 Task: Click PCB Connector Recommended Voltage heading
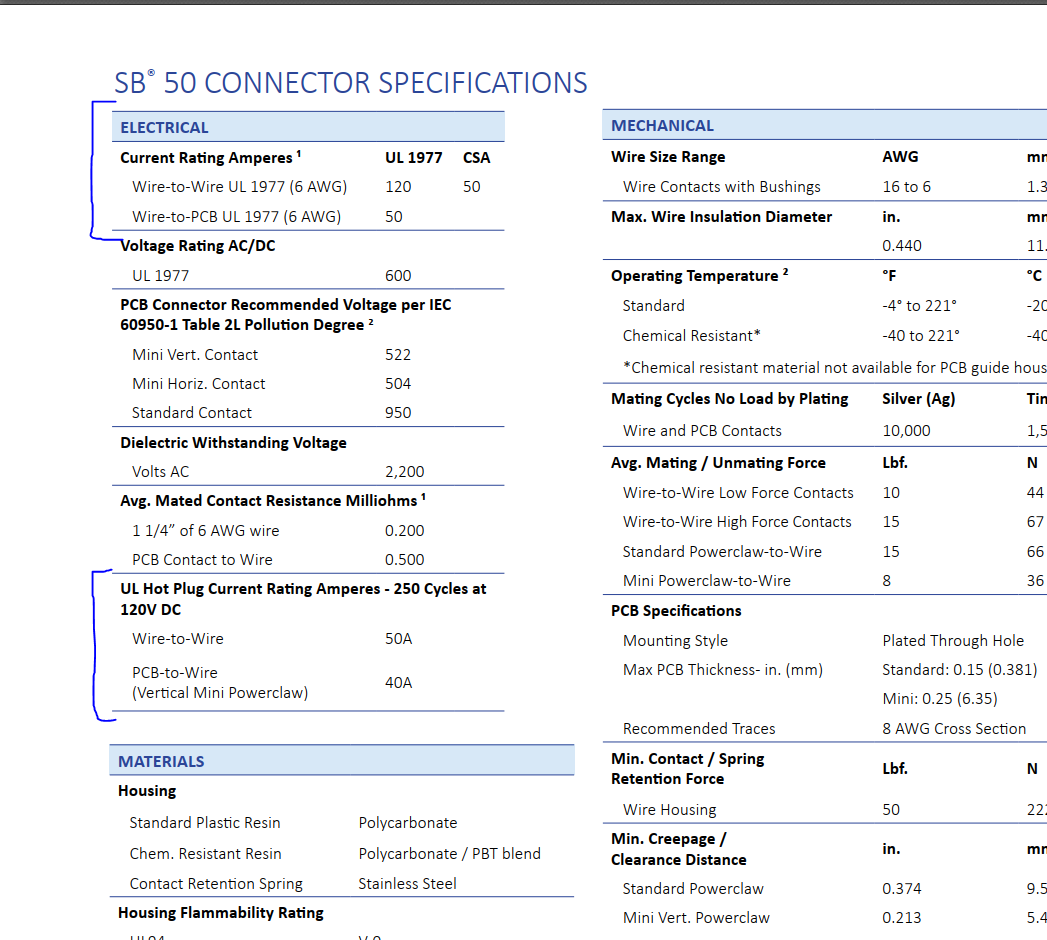[286, 314]
